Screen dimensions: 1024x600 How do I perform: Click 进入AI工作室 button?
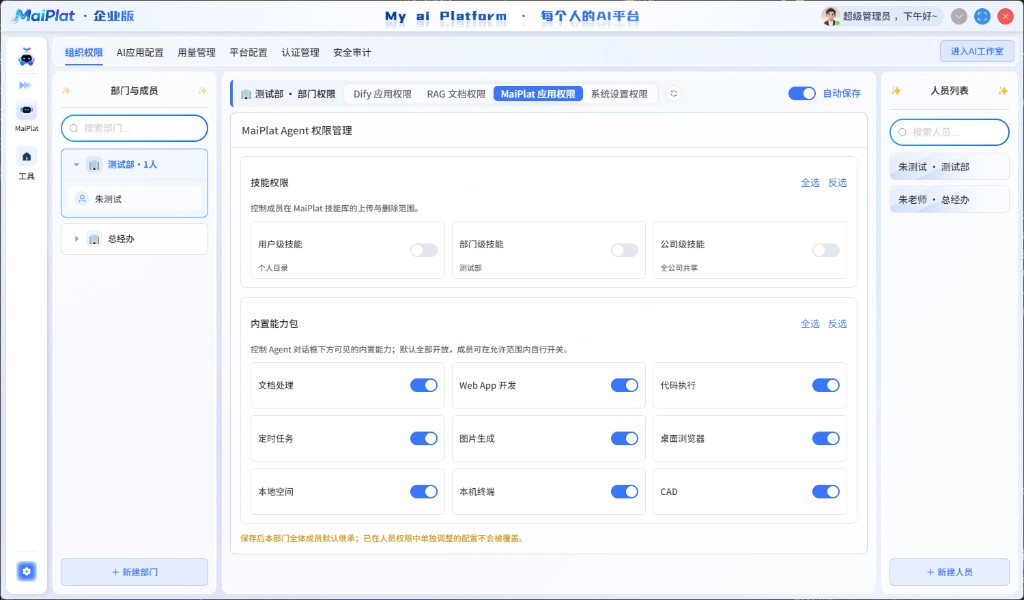[977, 51]
